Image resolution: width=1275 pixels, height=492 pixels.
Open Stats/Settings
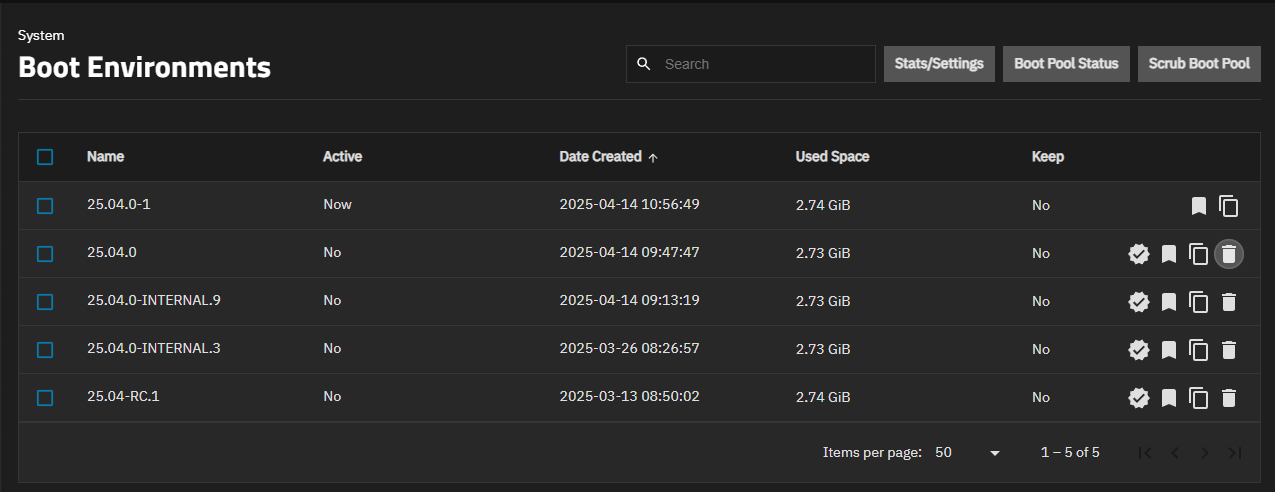[939, 64]
